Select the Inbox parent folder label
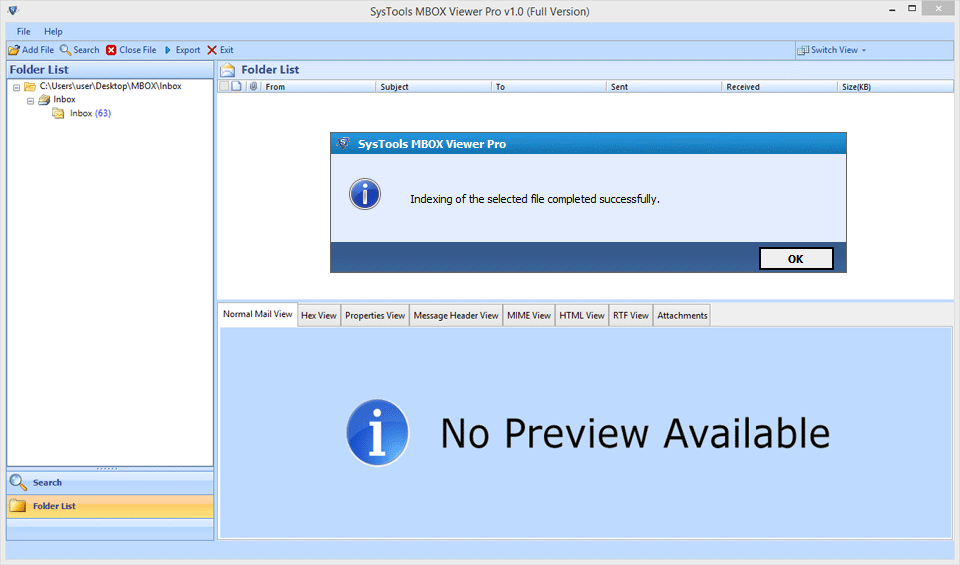The height and width of the screenshot is (565, 960). pos(64,99)
